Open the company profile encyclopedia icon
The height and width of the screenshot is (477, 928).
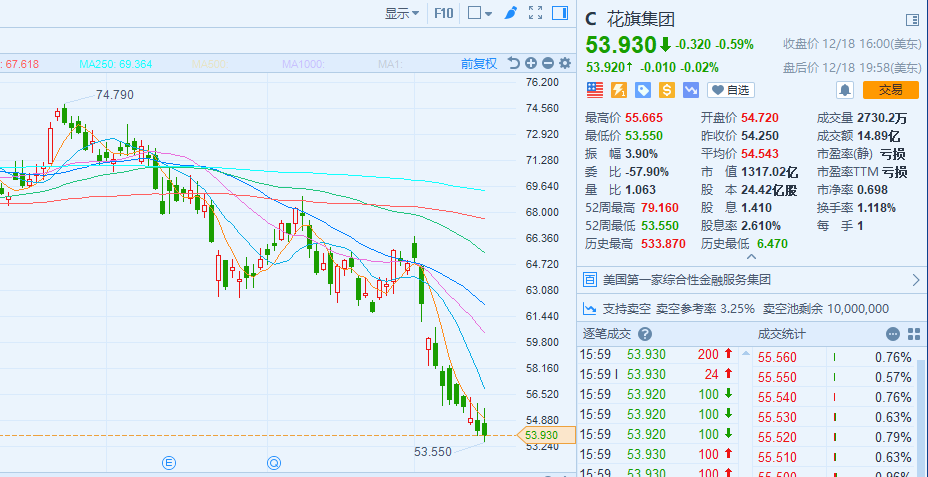[x=589, y=280]
